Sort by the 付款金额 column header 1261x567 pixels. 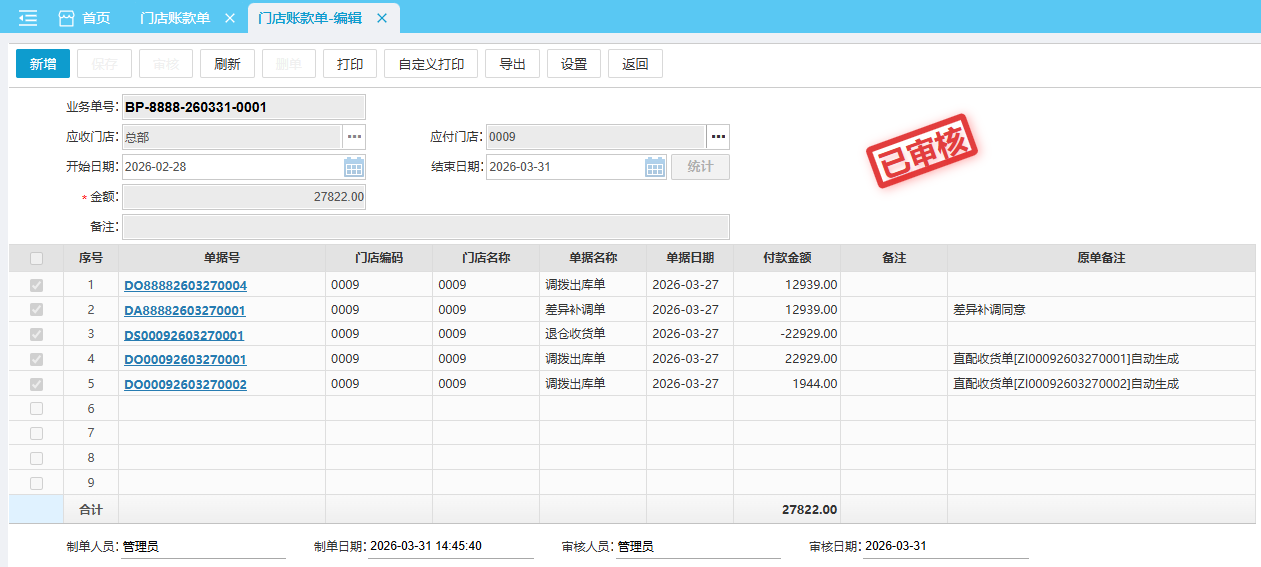(787, 258)
